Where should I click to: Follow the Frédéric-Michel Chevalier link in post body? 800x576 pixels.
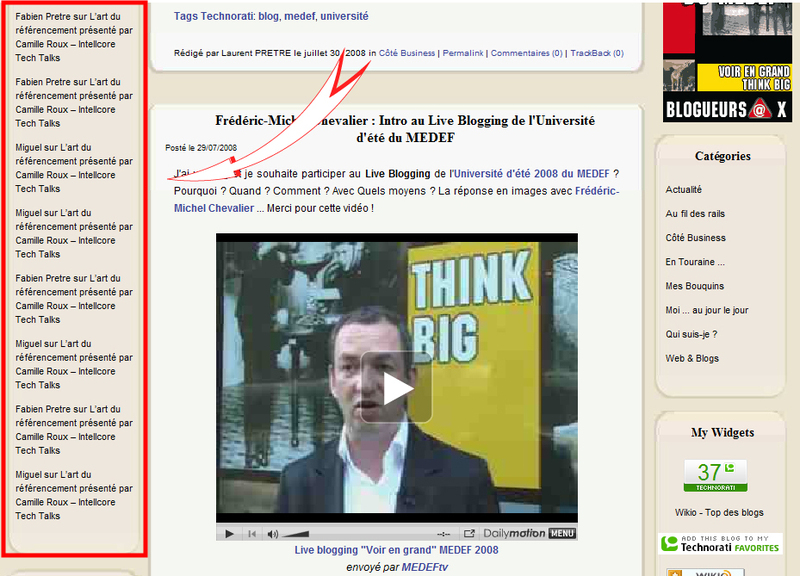396,199
